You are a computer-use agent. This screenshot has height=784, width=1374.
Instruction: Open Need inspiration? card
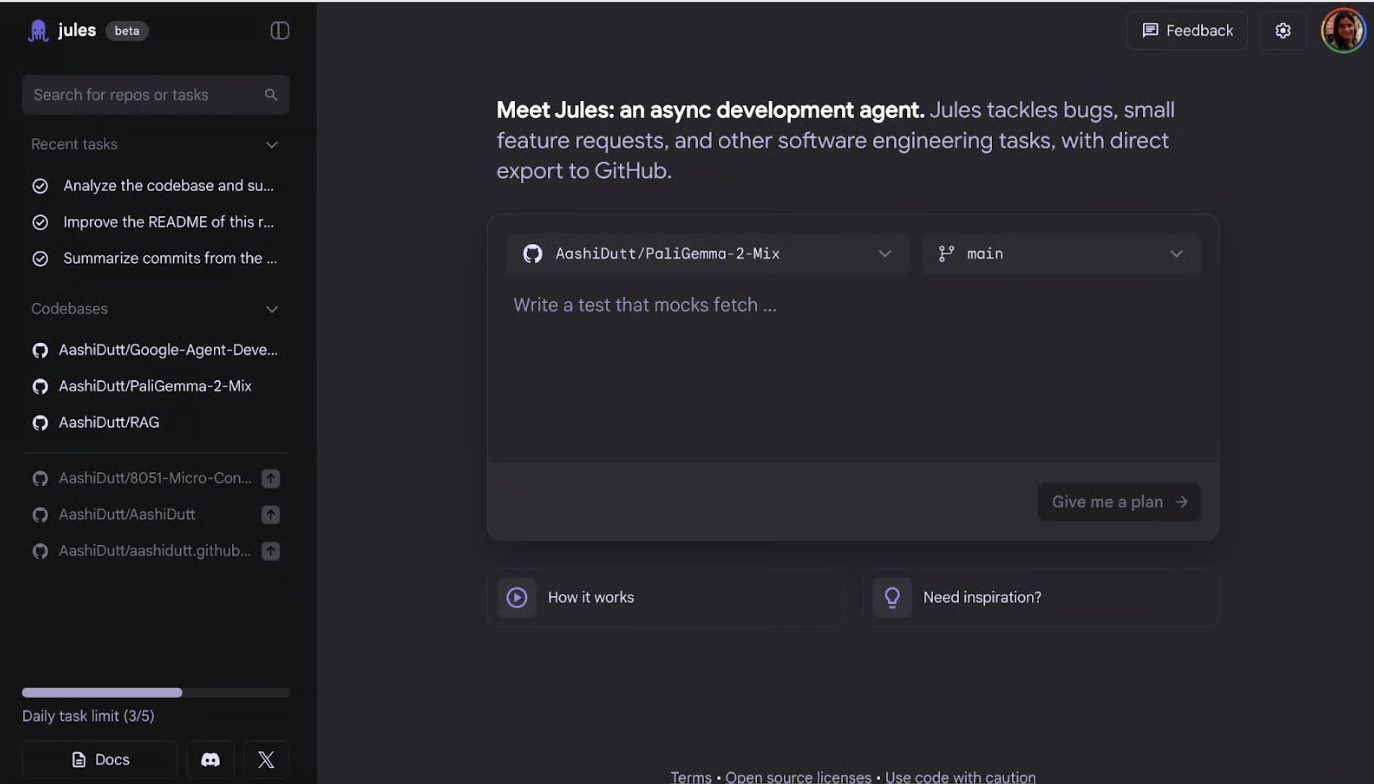pos(1041,597)
